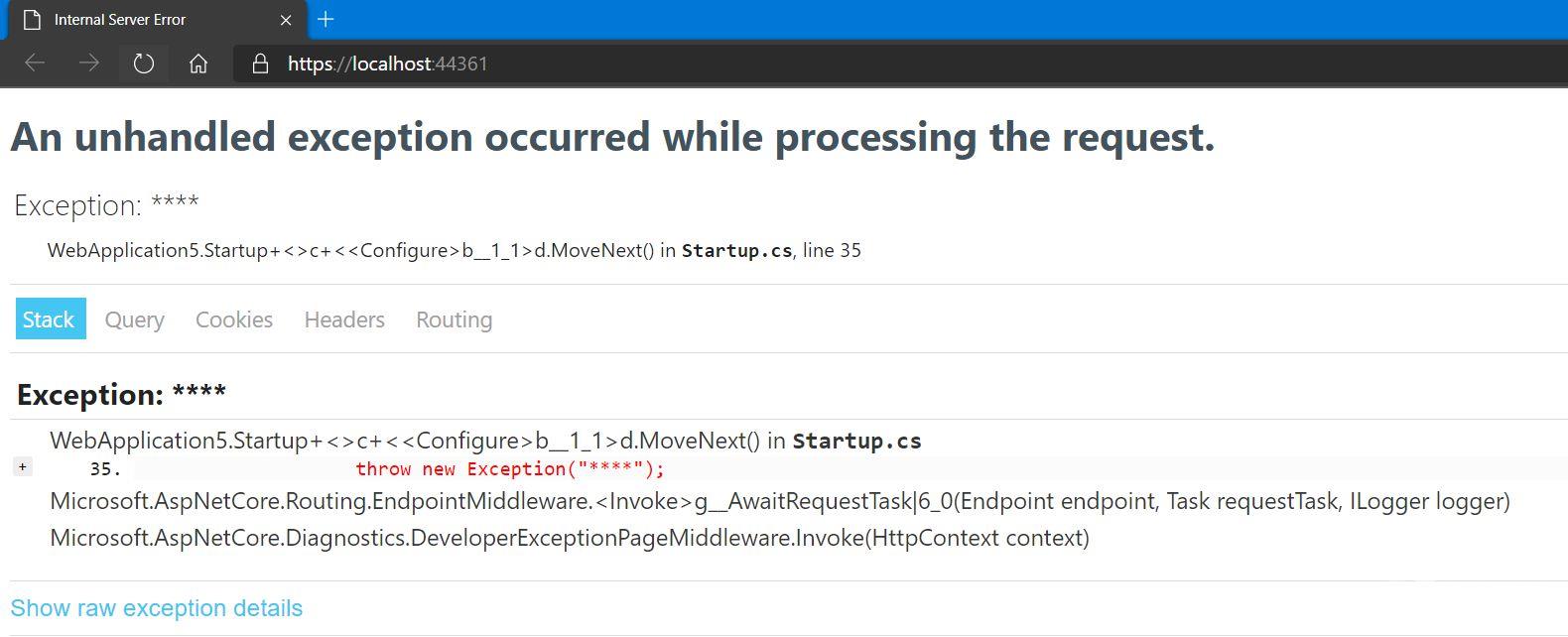Open a new browser tab

326,19
